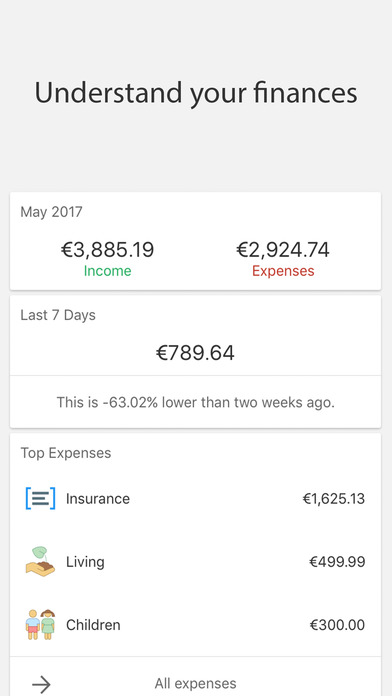
Task: Click the Children category icon
Action: point(40,625)
